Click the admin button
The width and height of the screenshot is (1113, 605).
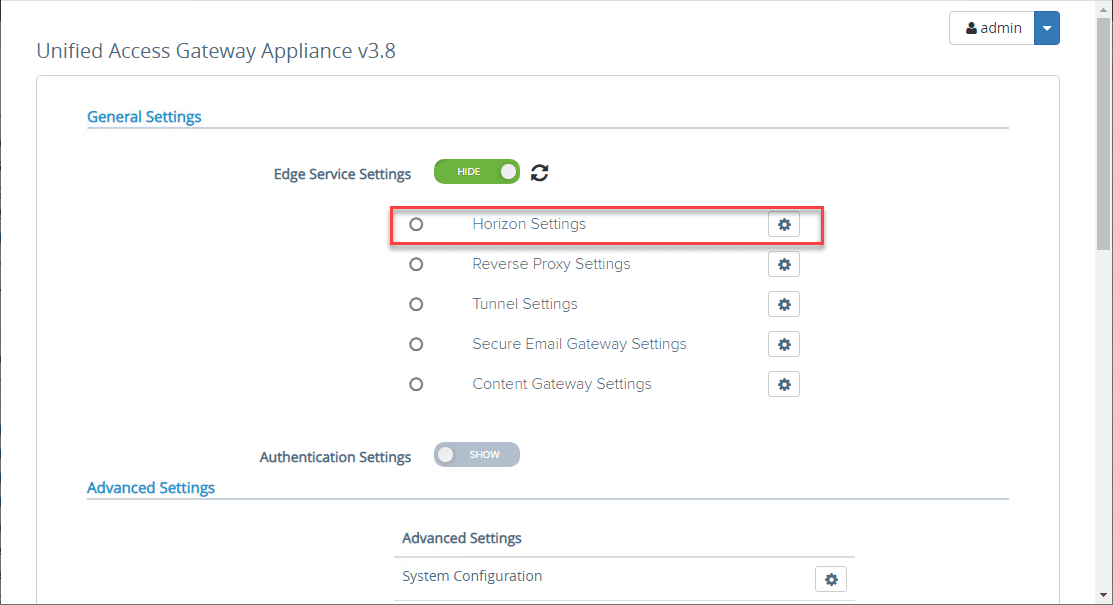point(992,27)
